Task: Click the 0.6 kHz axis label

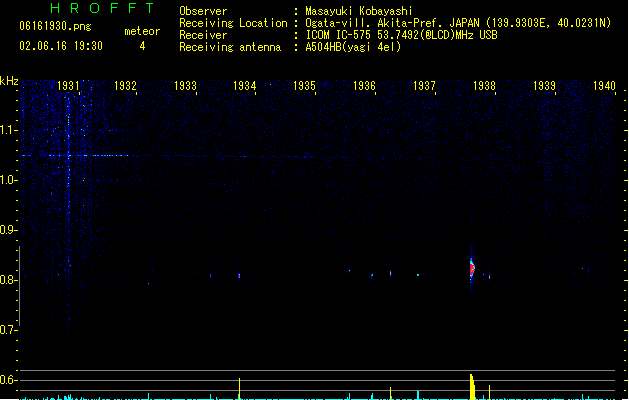Action: pyautogui.click(x=8, y=380)
